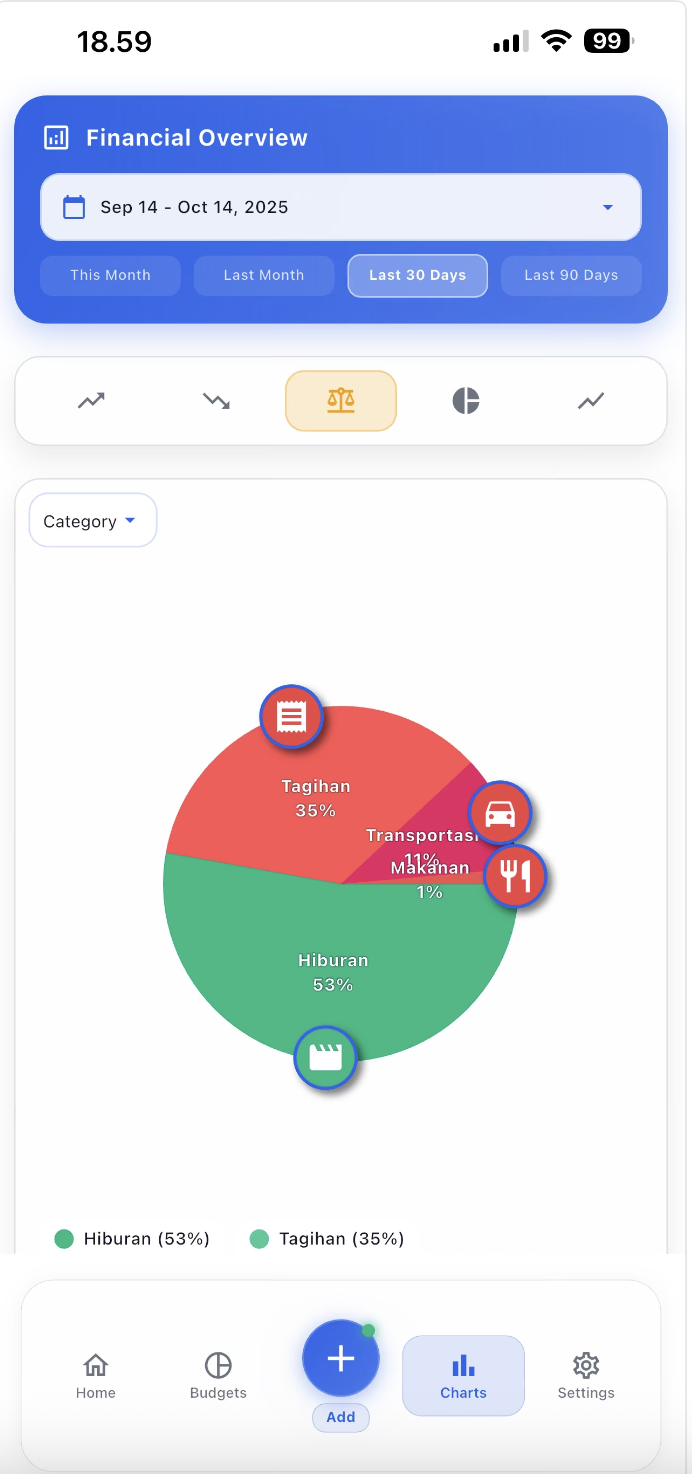Screen dimensions: 692x1474
Task: Toggle the Last 30 Days filter
Action: (x=417, y=275)
